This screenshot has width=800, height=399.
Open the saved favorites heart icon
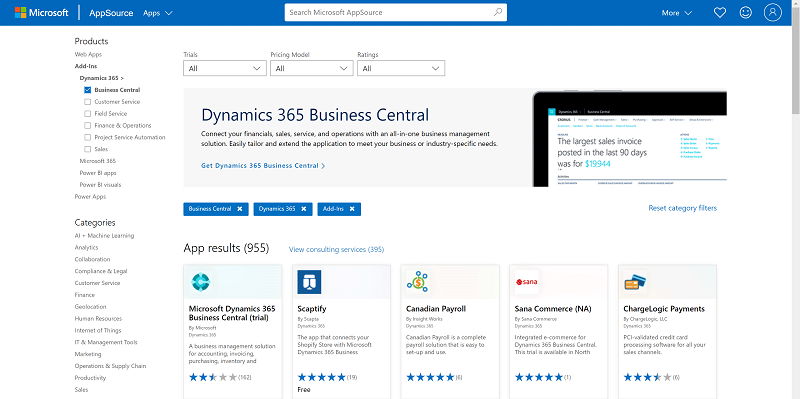coord(719,13)
